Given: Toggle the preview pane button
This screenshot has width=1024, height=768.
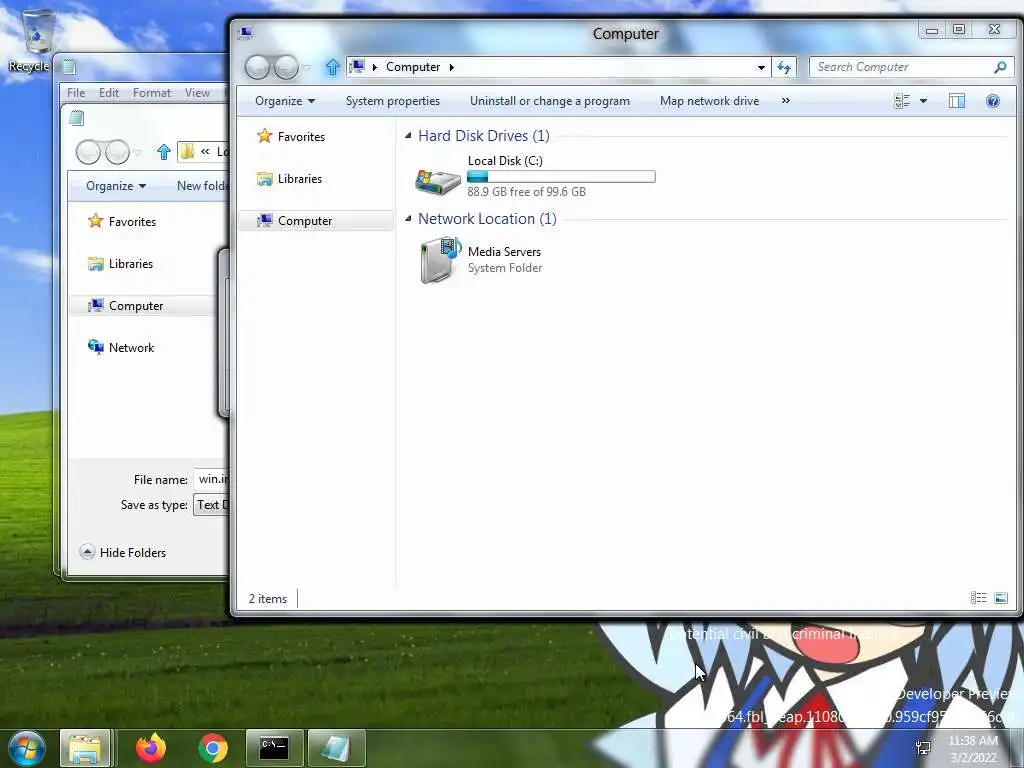Looking at the screenshot, I should [x=957, y=101].
